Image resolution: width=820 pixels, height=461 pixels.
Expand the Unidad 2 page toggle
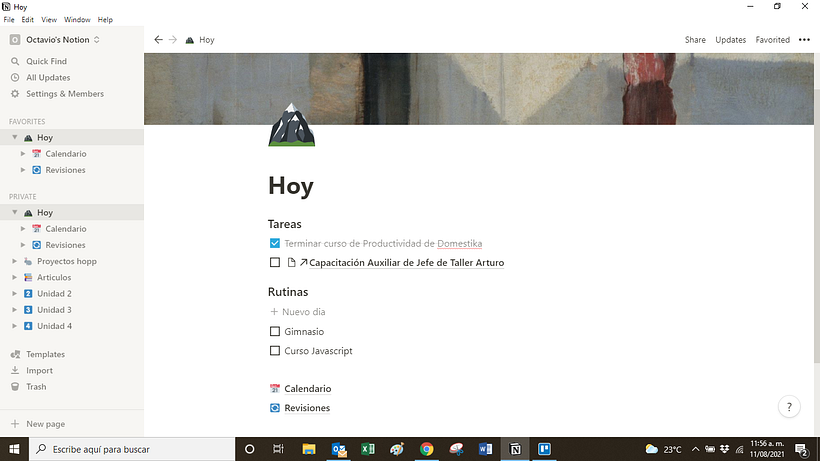pos(14,294)
